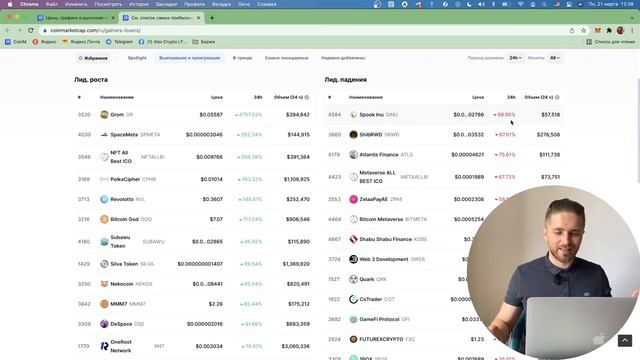Open the MetaMask fox extension
Viewport: 640px width, 360px height.
[598, 30]
